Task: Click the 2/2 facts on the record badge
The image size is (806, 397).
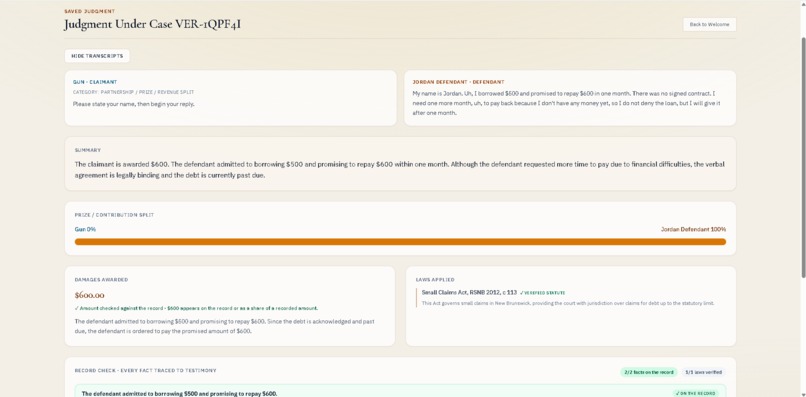Action: coord(648,372)
